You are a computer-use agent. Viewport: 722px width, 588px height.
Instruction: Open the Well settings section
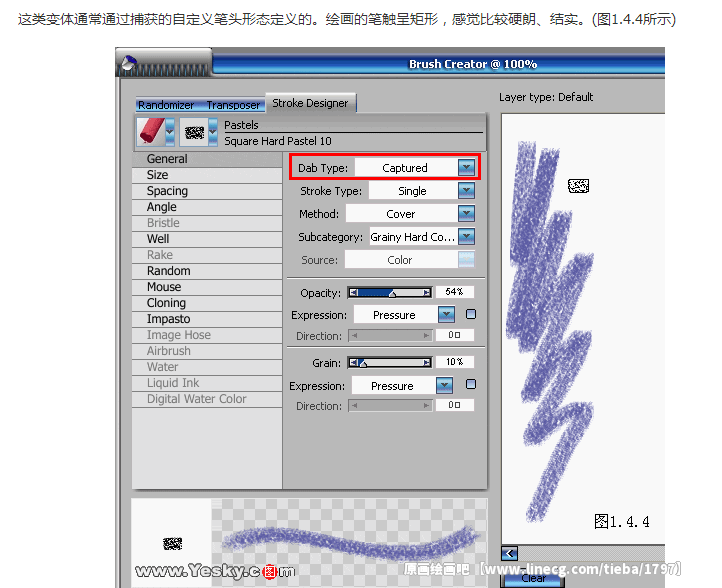tap(207, 239)
